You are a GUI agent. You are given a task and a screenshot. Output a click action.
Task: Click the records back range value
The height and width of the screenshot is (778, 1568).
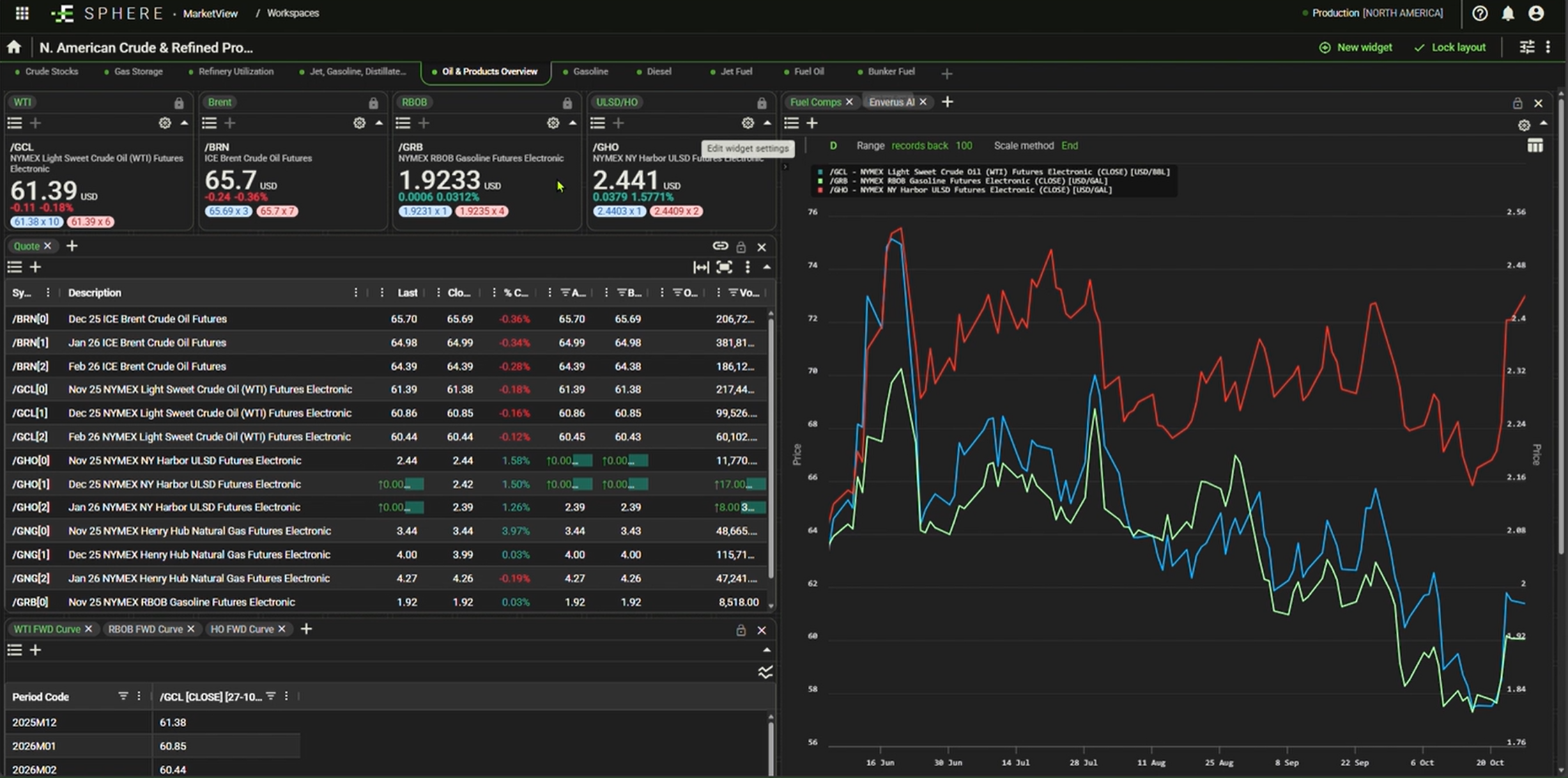coord(963,146)
